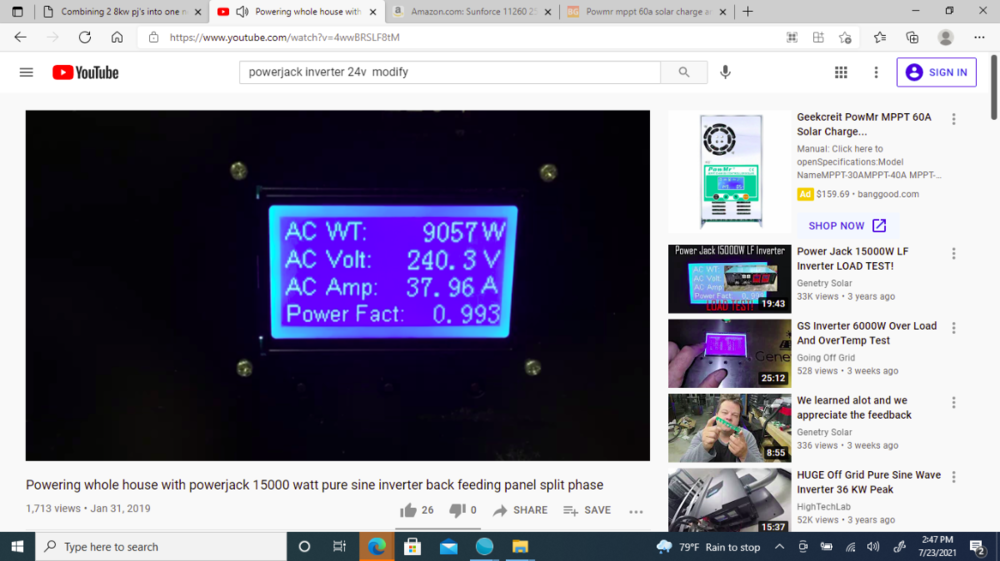Open options for Power Jack 15000W video
Screen dimensions: 1000x561
[953, 254]
